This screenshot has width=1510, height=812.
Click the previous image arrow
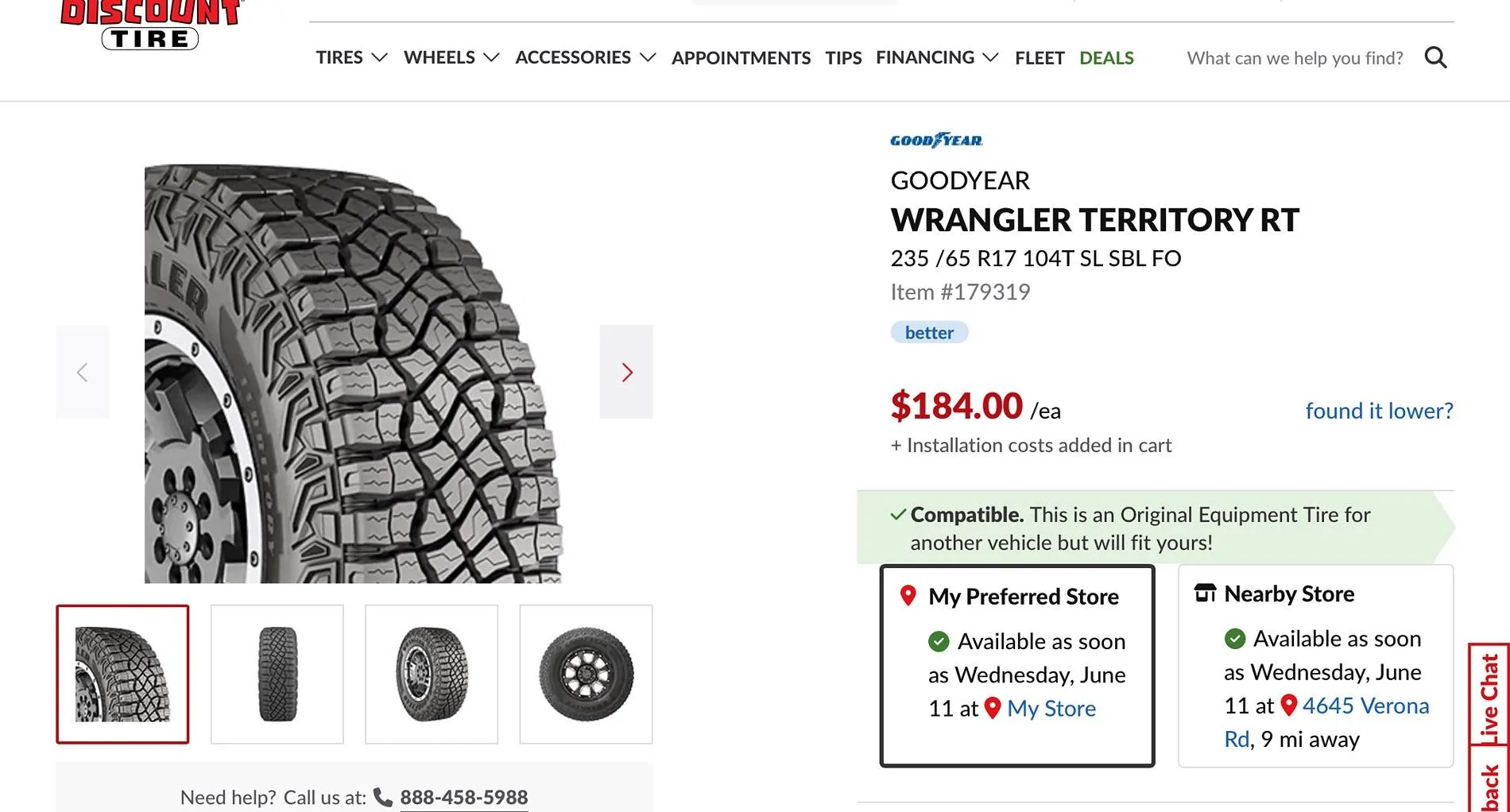click(x=82, y=372)
